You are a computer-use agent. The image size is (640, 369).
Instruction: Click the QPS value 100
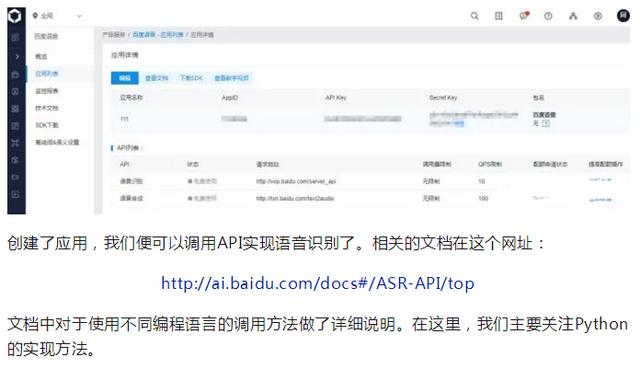tap(483, 198)
